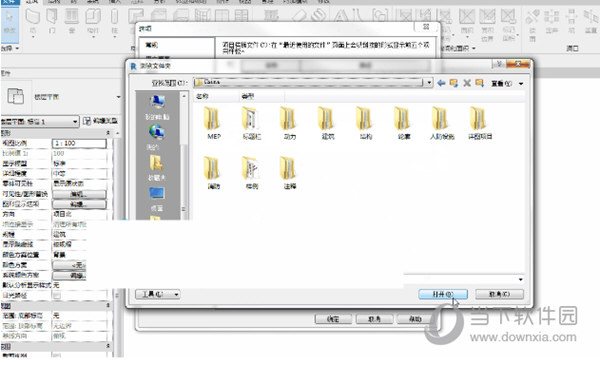
Task: Open the 结构 folder
Action: (365, 123)
